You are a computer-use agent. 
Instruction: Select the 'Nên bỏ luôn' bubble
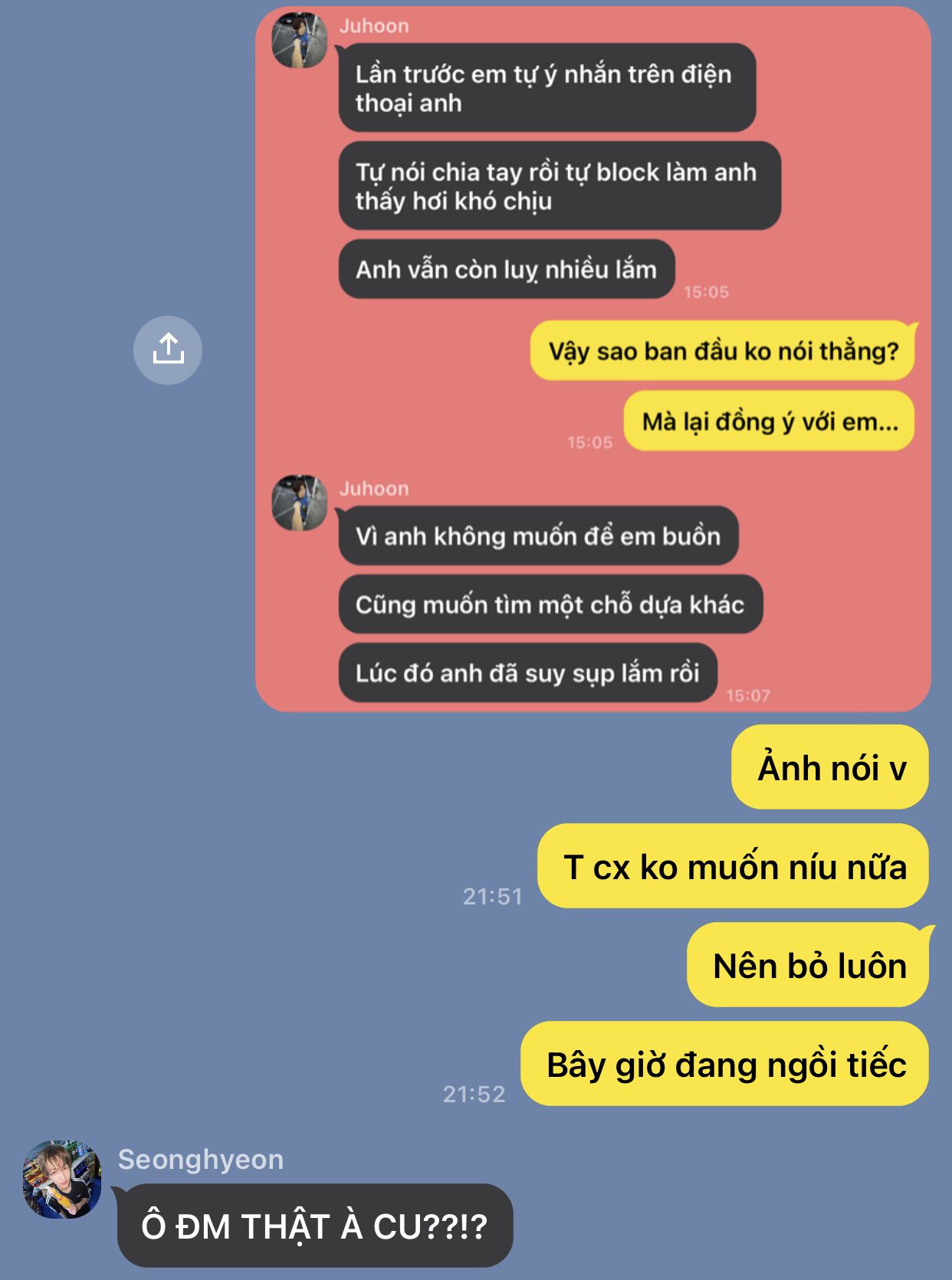click(809, 965)
